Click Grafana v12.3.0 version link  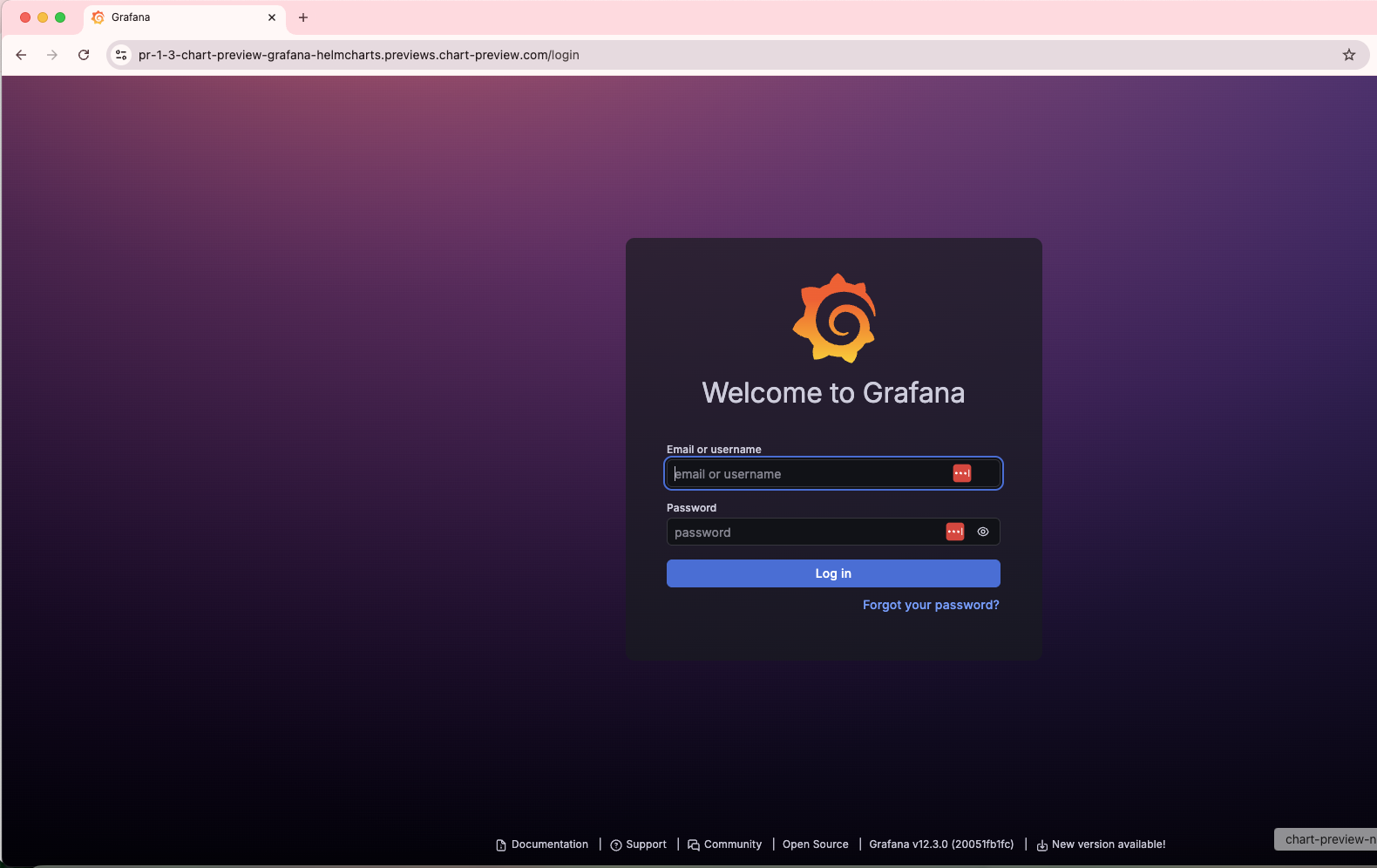[x=941, y=844]
